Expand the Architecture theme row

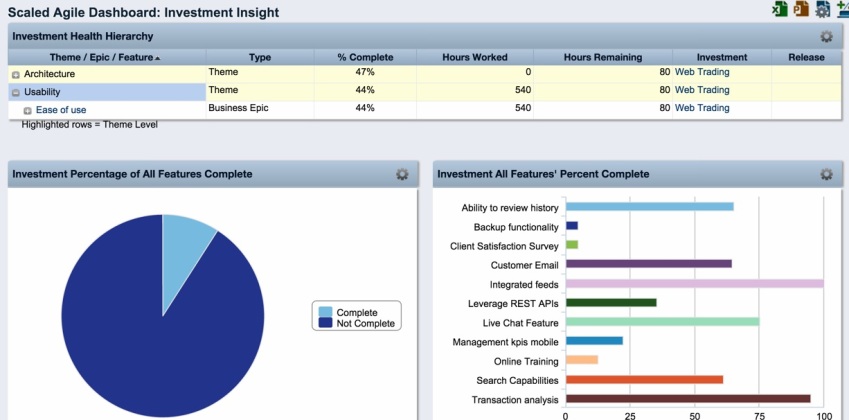tap(16, 74)
